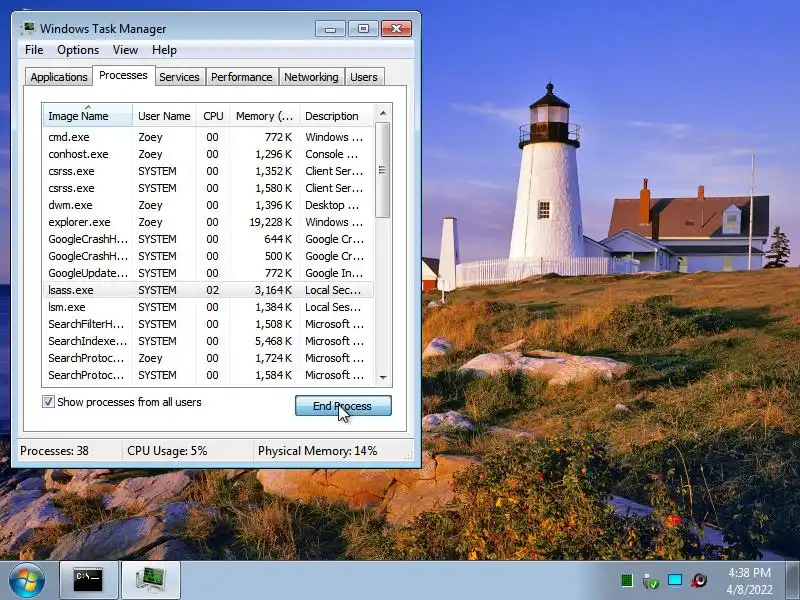Select the cmd.exe process row
This screenshot has width=800, height=600.
coord(208,137)
